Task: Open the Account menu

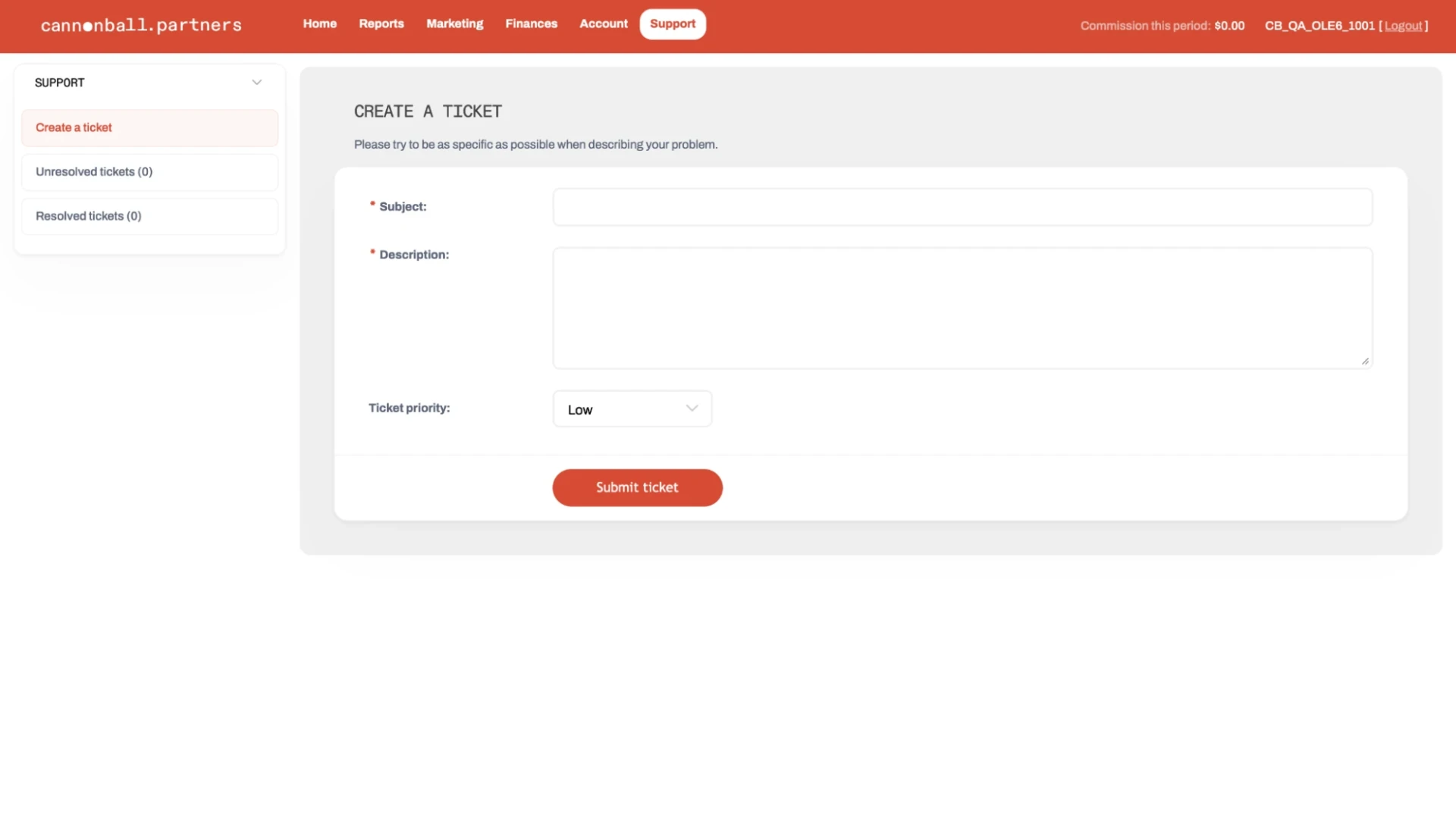Action: [x=604, y=23]
